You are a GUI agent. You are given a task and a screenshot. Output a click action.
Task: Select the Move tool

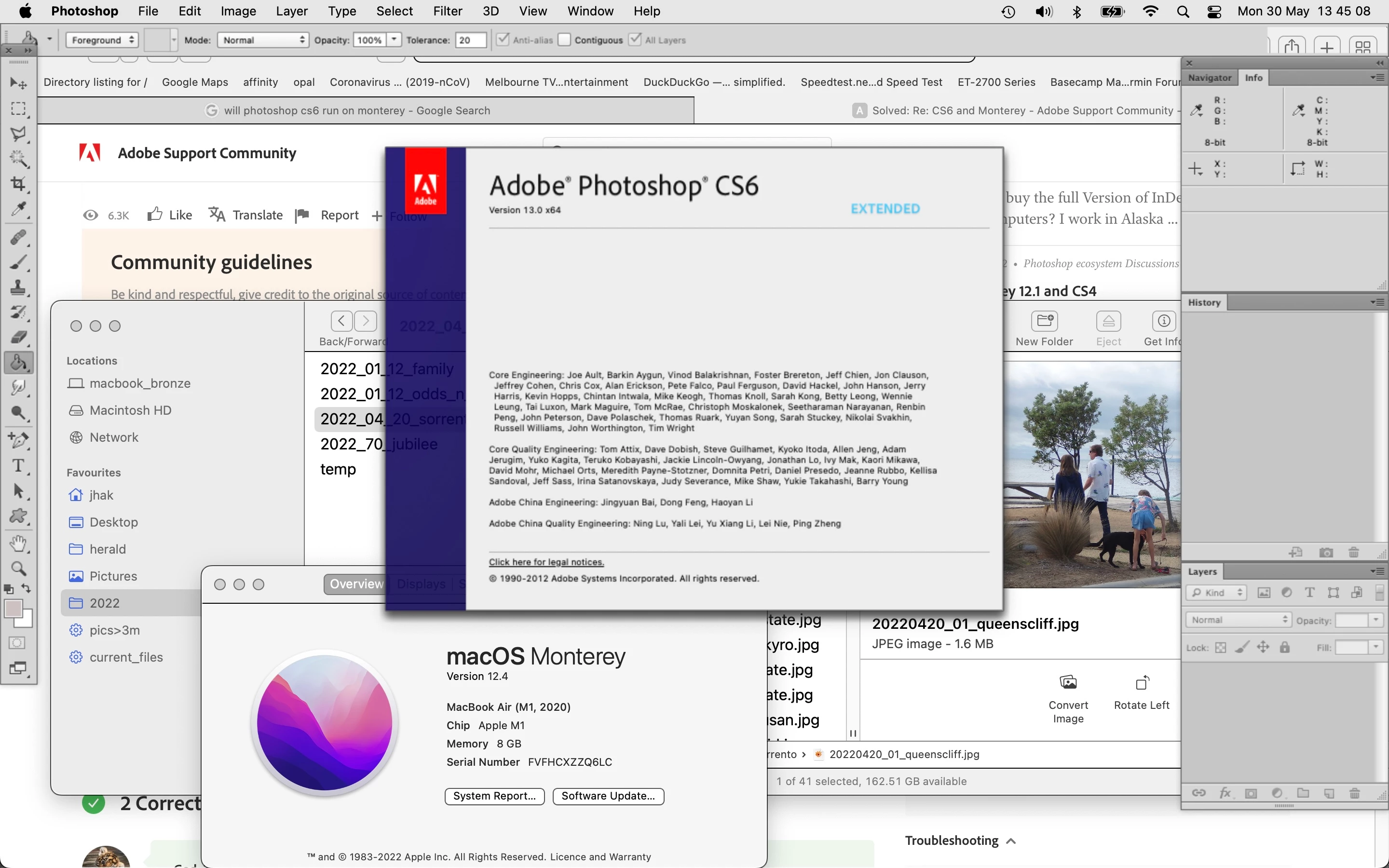click(x=18, y=84)
